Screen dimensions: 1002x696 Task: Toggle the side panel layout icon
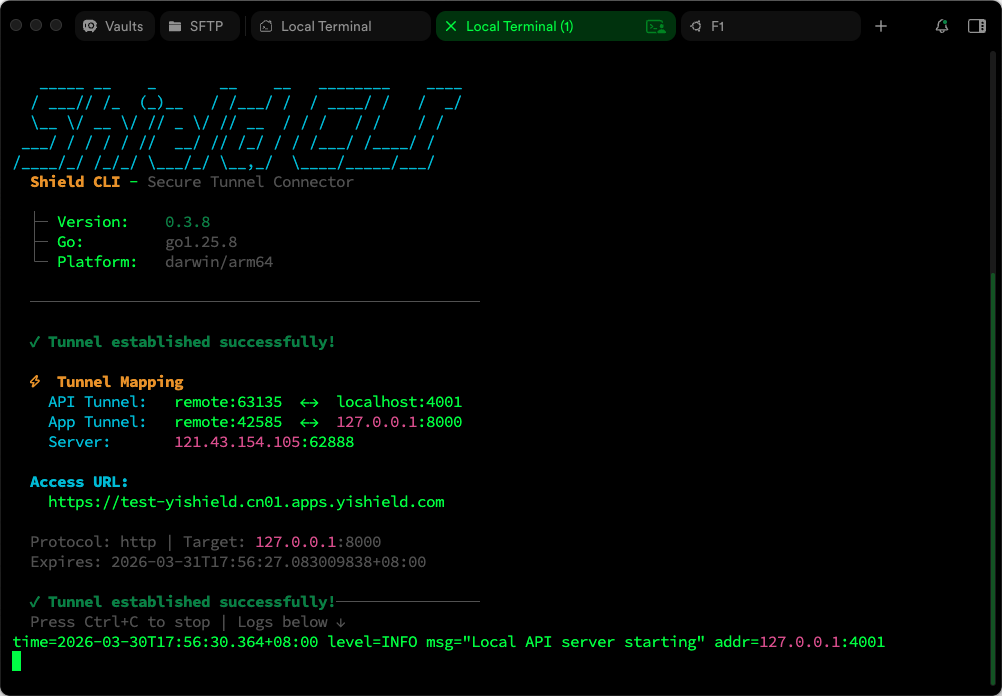coord(976,26)
